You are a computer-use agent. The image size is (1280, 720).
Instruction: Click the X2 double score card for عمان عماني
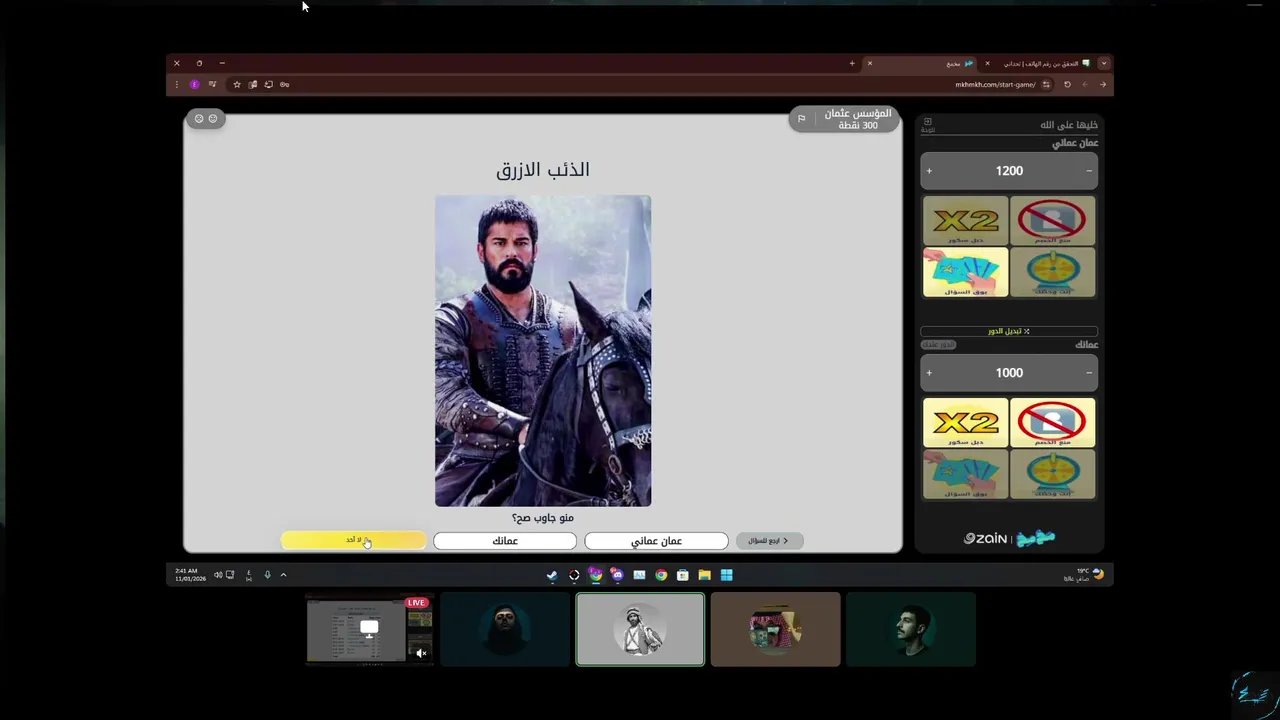(965, 221)
